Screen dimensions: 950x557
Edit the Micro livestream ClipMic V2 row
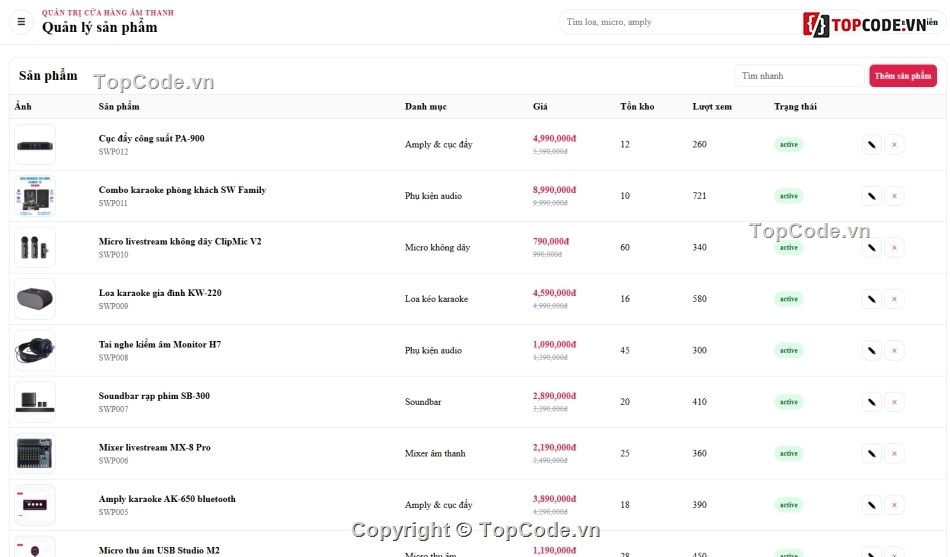[x=871, y=247]
